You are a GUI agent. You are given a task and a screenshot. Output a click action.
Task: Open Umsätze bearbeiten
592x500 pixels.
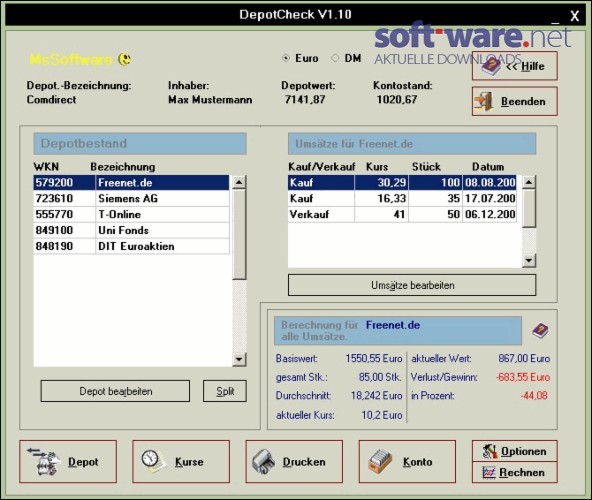[x=412, y=285]
